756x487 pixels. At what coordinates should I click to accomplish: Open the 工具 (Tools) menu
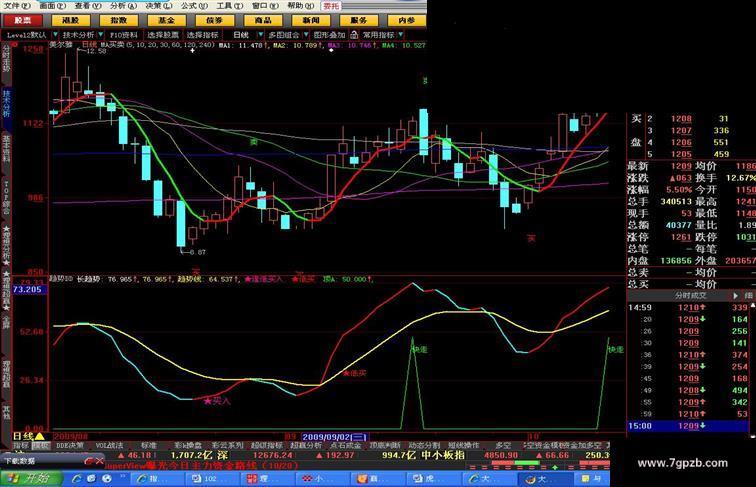(230, 6)
